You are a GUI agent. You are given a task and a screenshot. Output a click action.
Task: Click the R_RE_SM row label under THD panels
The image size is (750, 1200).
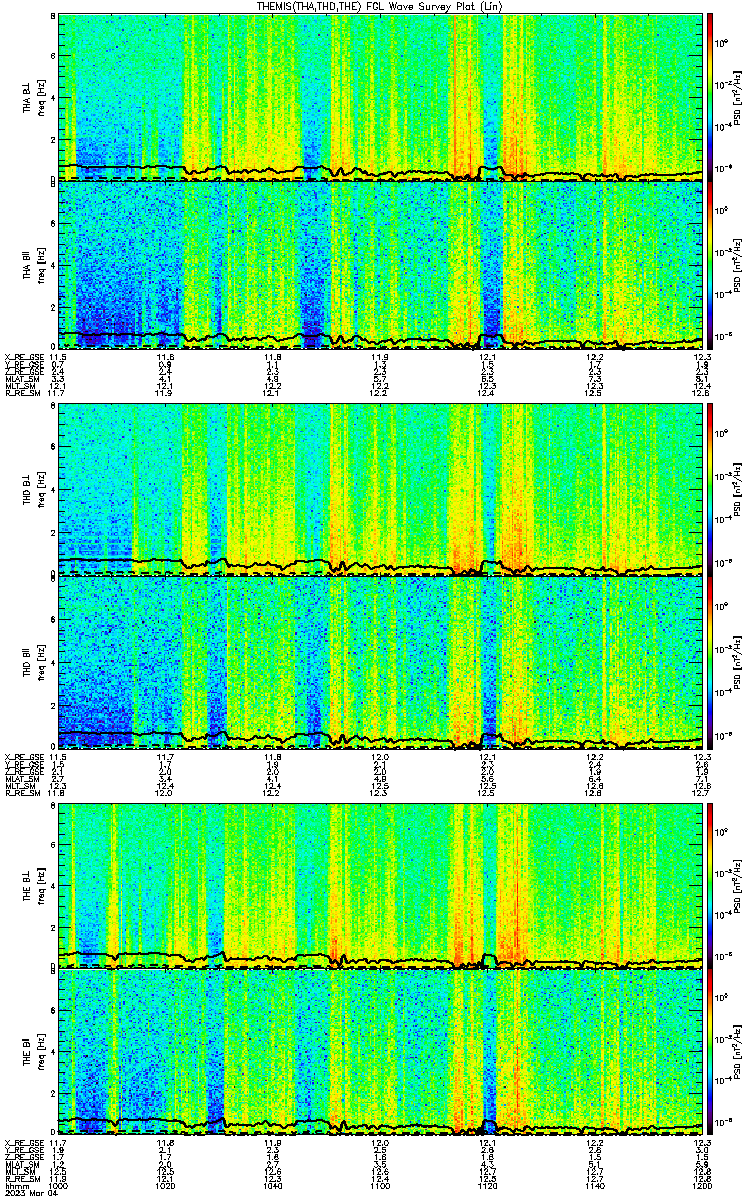pos(22,794)
